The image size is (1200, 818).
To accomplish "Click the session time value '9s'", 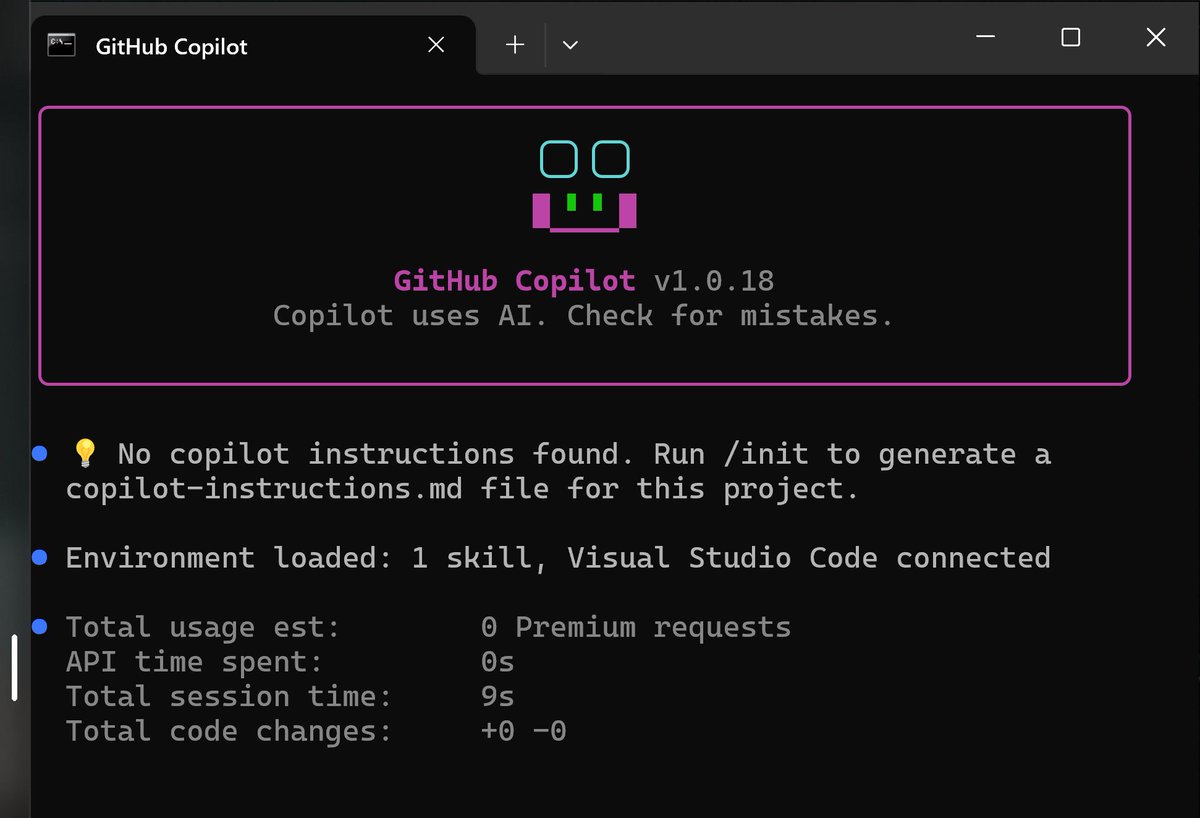I will tap(498, 696).
